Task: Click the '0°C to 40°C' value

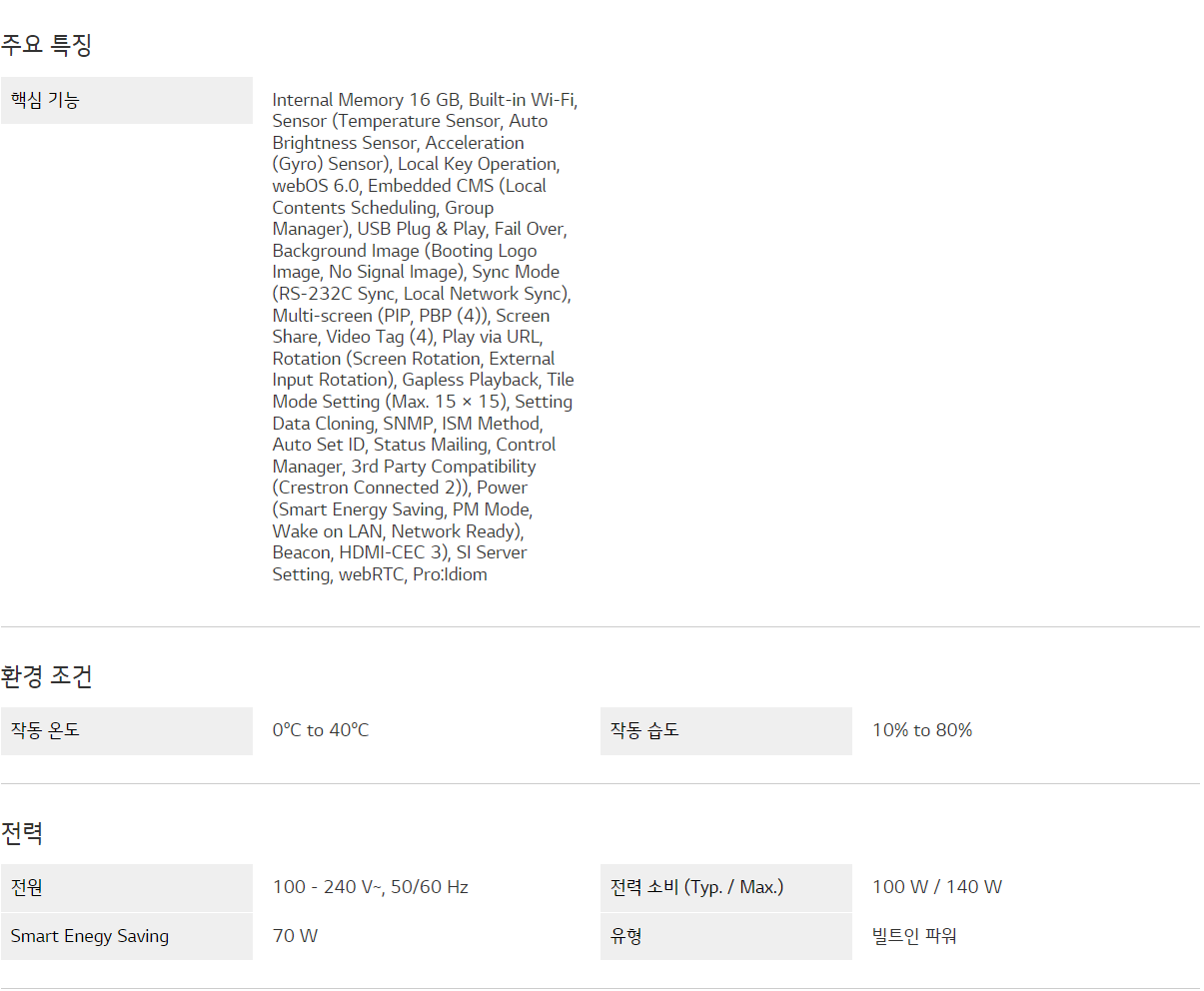Action: point(321,730)
